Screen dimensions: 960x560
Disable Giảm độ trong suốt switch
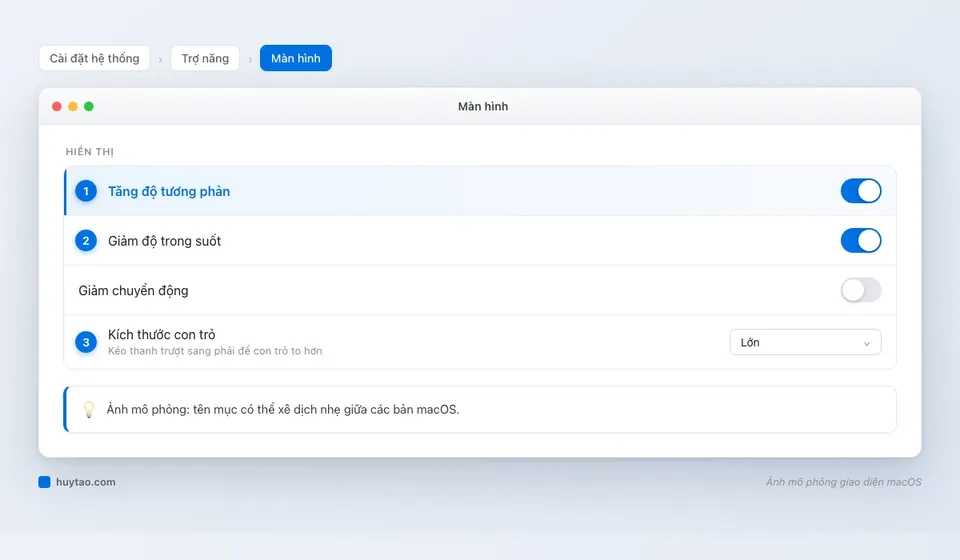[861, 241]
